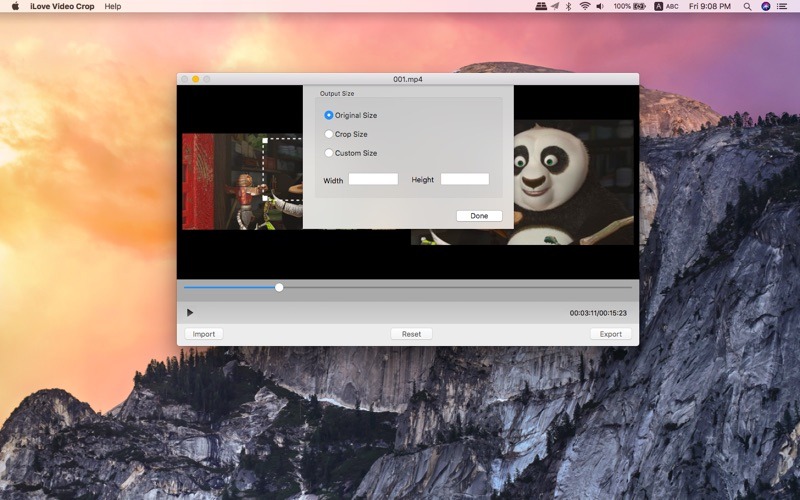Select the Original Size radio button
Screen dimensions: 800x500
[x=329, y=115]
